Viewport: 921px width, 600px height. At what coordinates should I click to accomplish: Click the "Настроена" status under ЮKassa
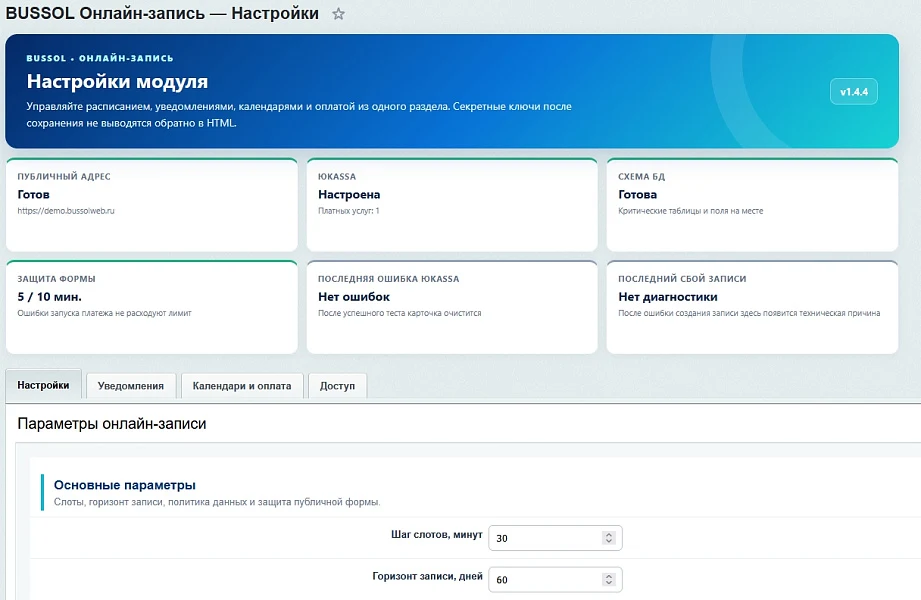coord(349,195)
